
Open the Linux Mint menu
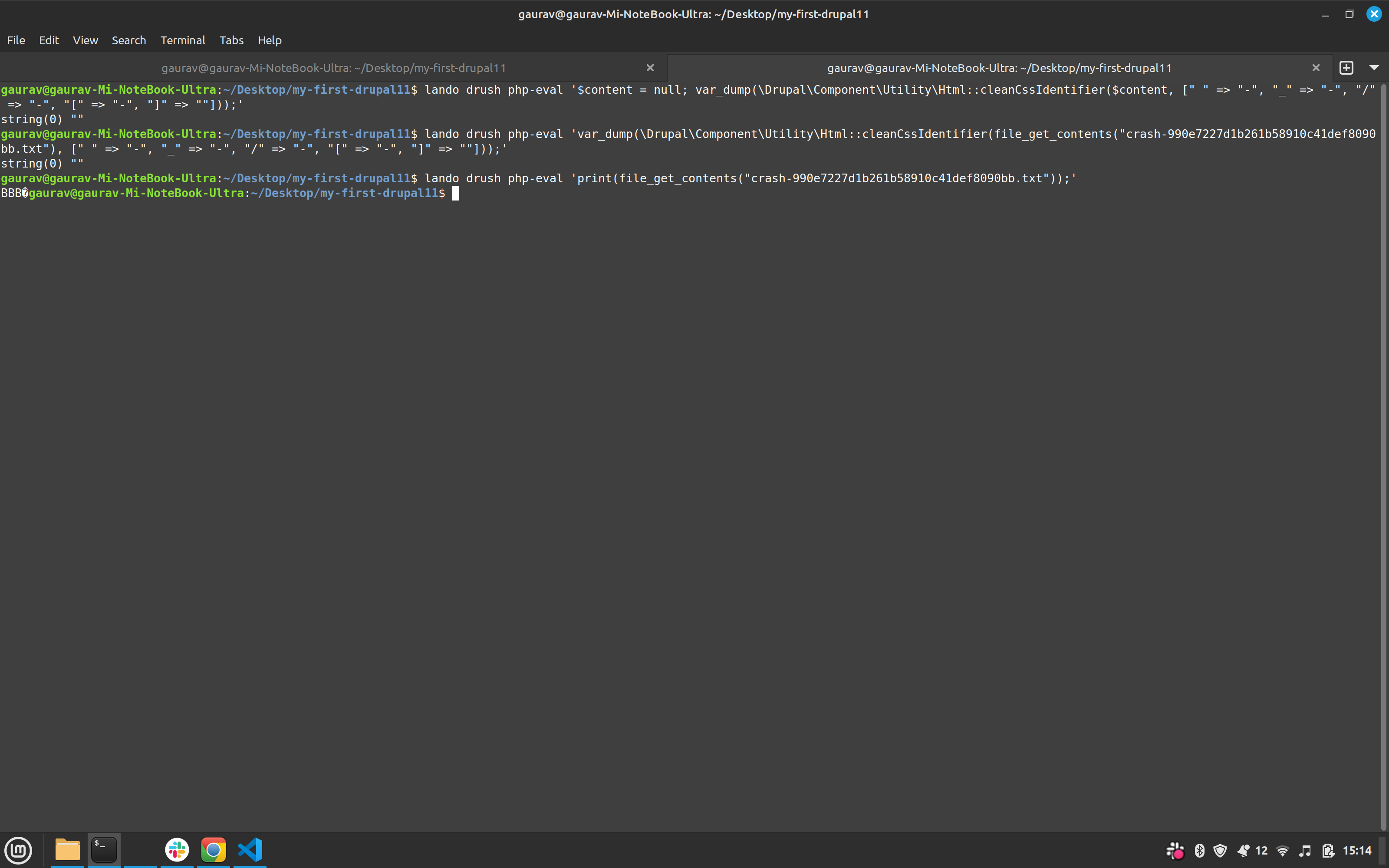pyautogui.click(x=18, y=850)
